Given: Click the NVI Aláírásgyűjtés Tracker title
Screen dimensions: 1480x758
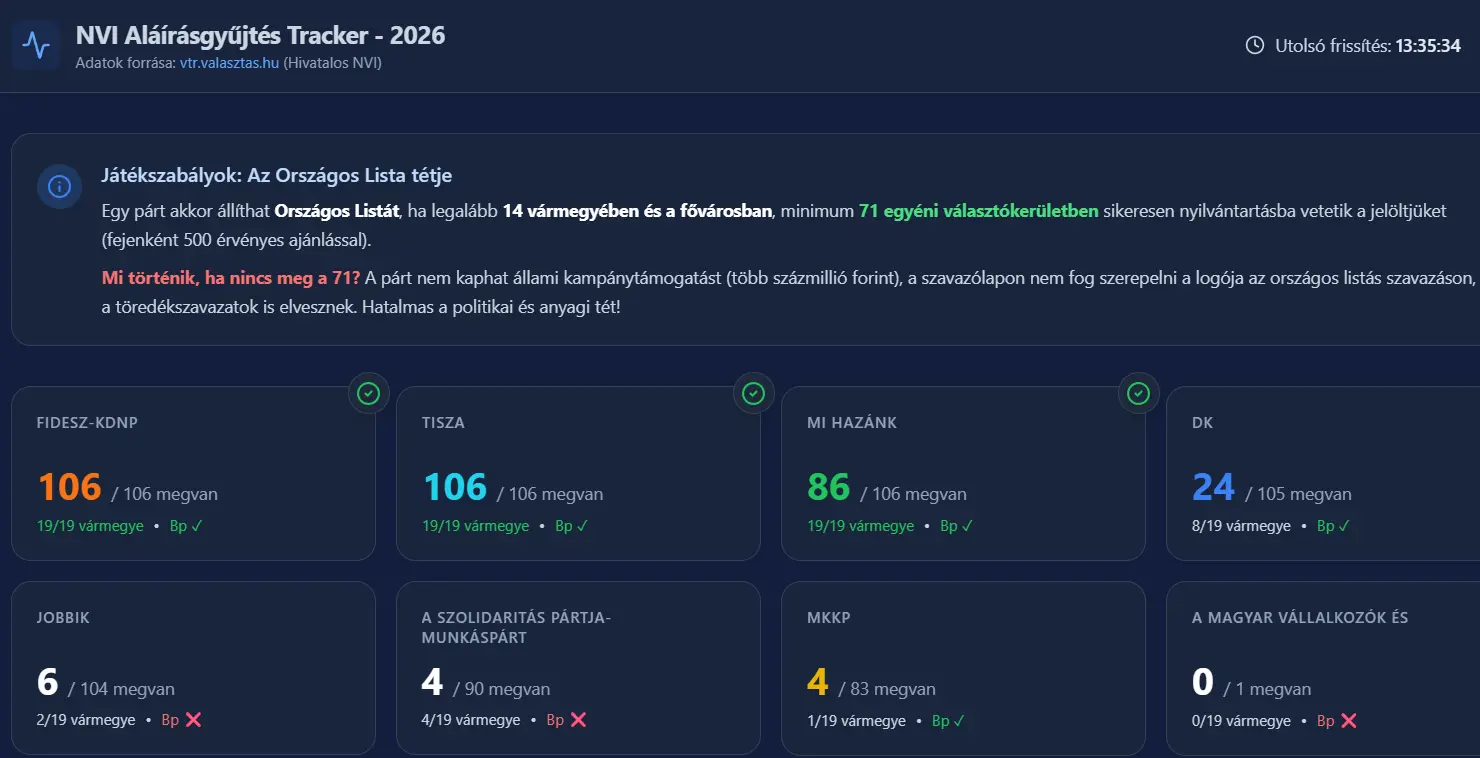Looking at the screenshot, I should click(x=260, y=36).
